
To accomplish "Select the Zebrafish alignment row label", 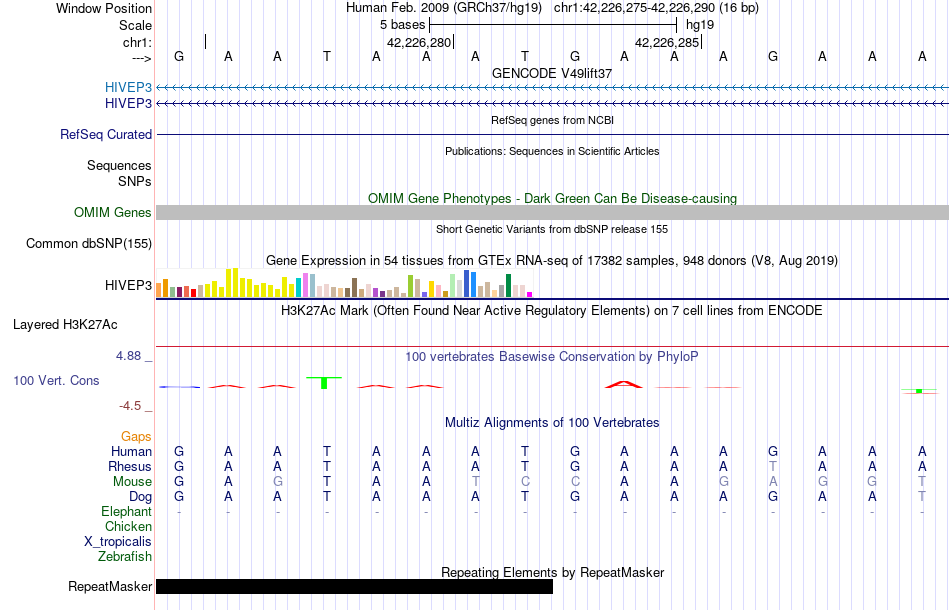I will (125, 556).
